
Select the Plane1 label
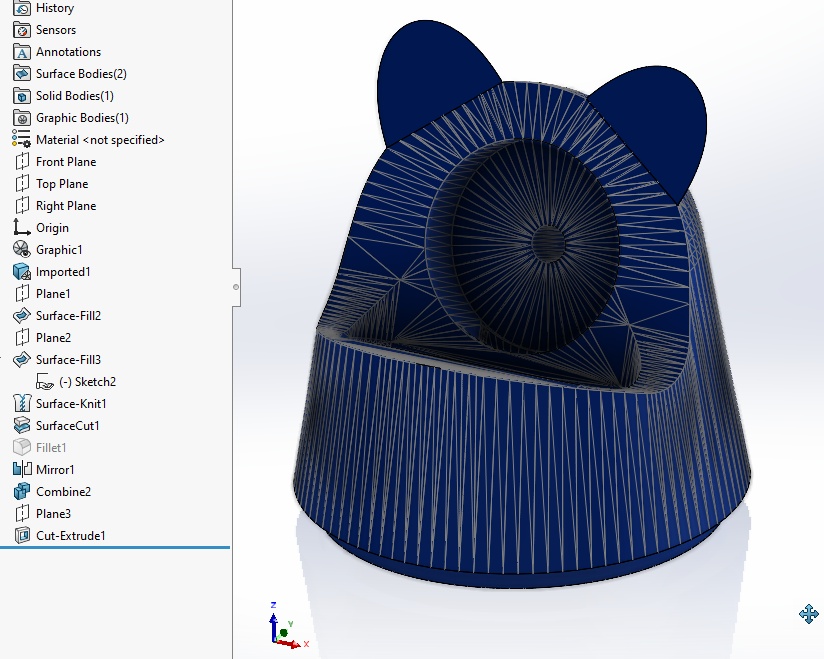coord(53,294)
